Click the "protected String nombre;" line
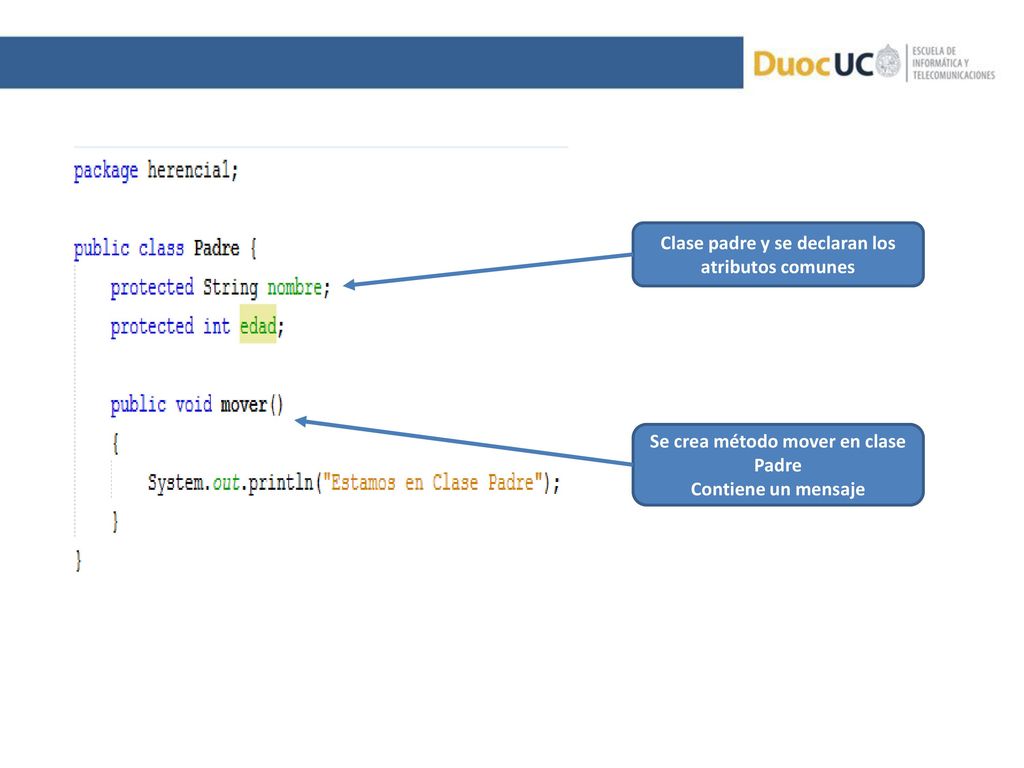Screen dimensions: 1024x768 pyautogui.click(x=221, y=287)
